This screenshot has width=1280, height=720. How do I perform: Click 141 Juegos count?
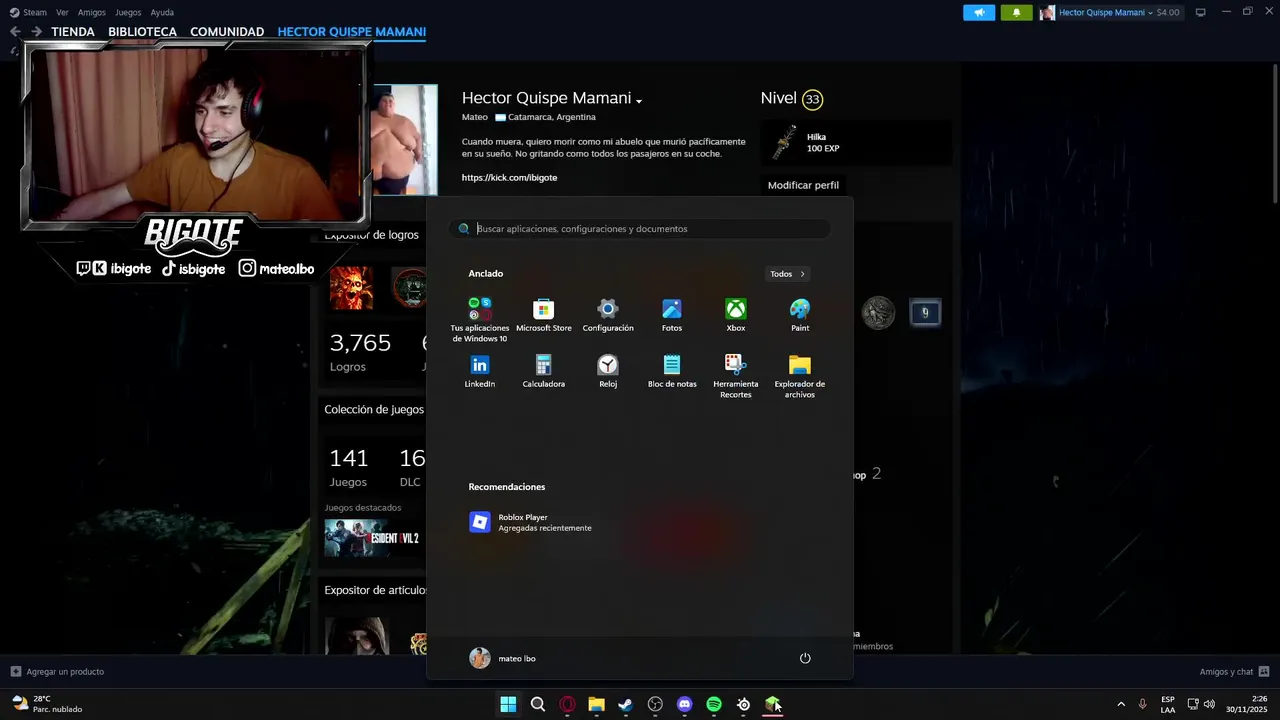[349, 466]
